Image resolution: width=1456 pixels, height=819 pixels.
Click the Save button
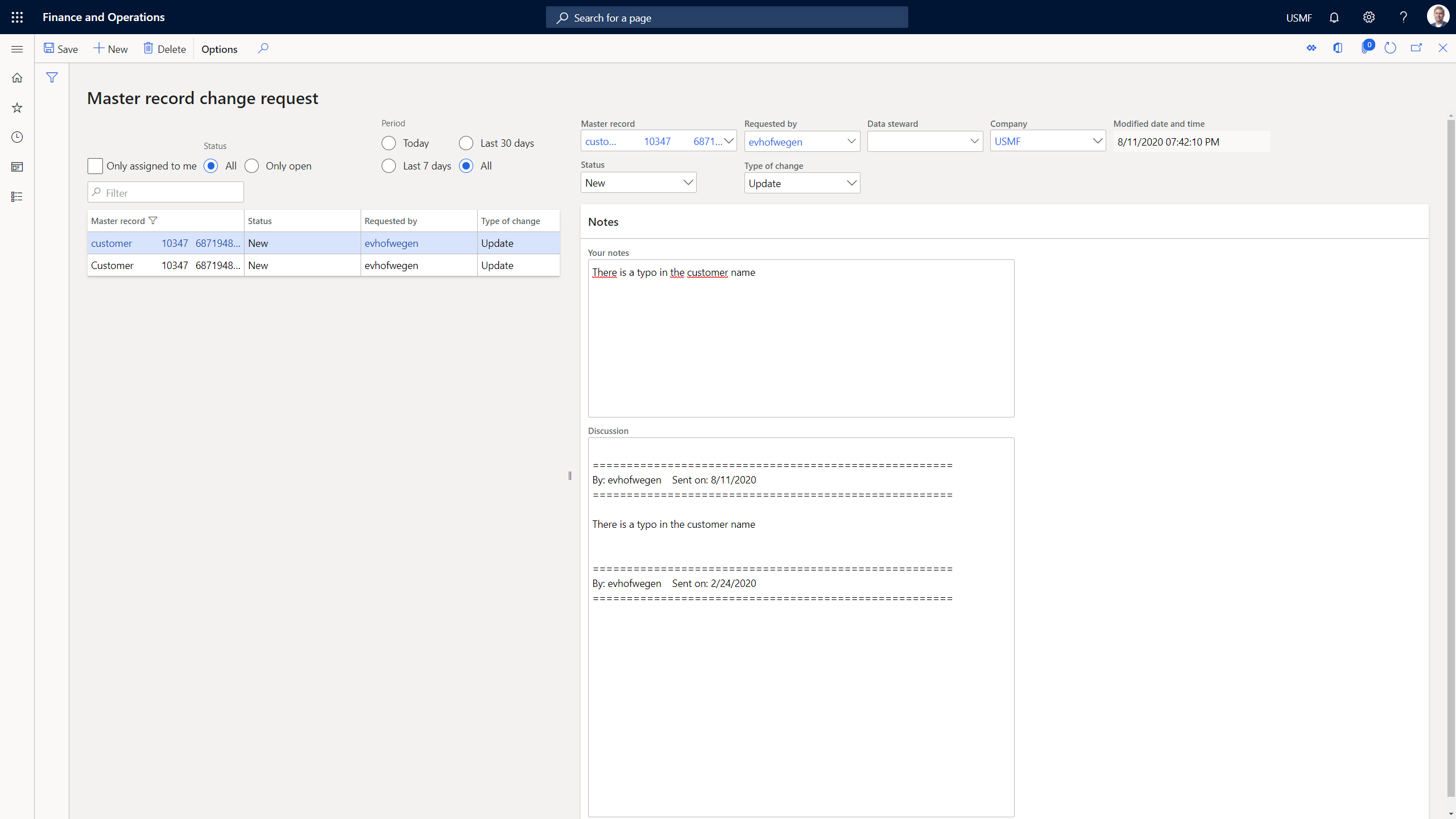pyautogui.click(x=61, y=49)
